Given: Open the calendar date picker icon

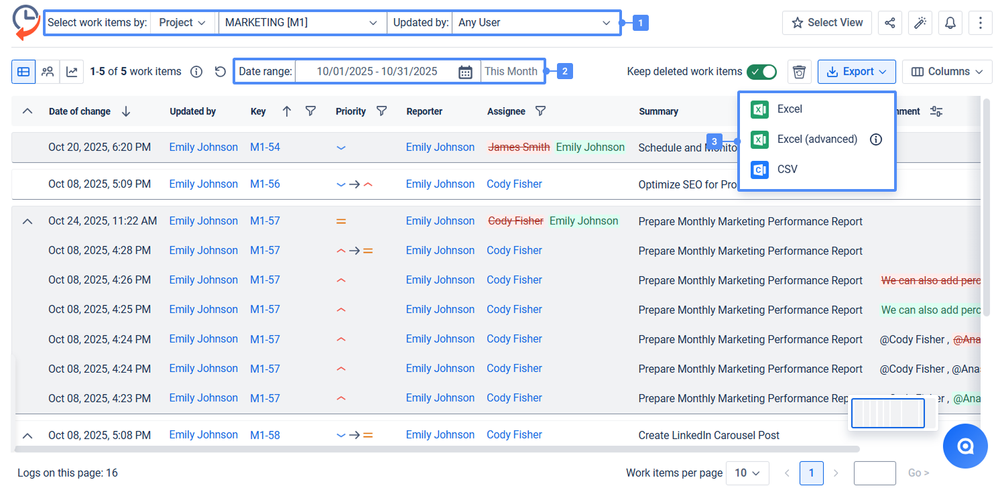Looking at the screenshot, I should [465, 72].
